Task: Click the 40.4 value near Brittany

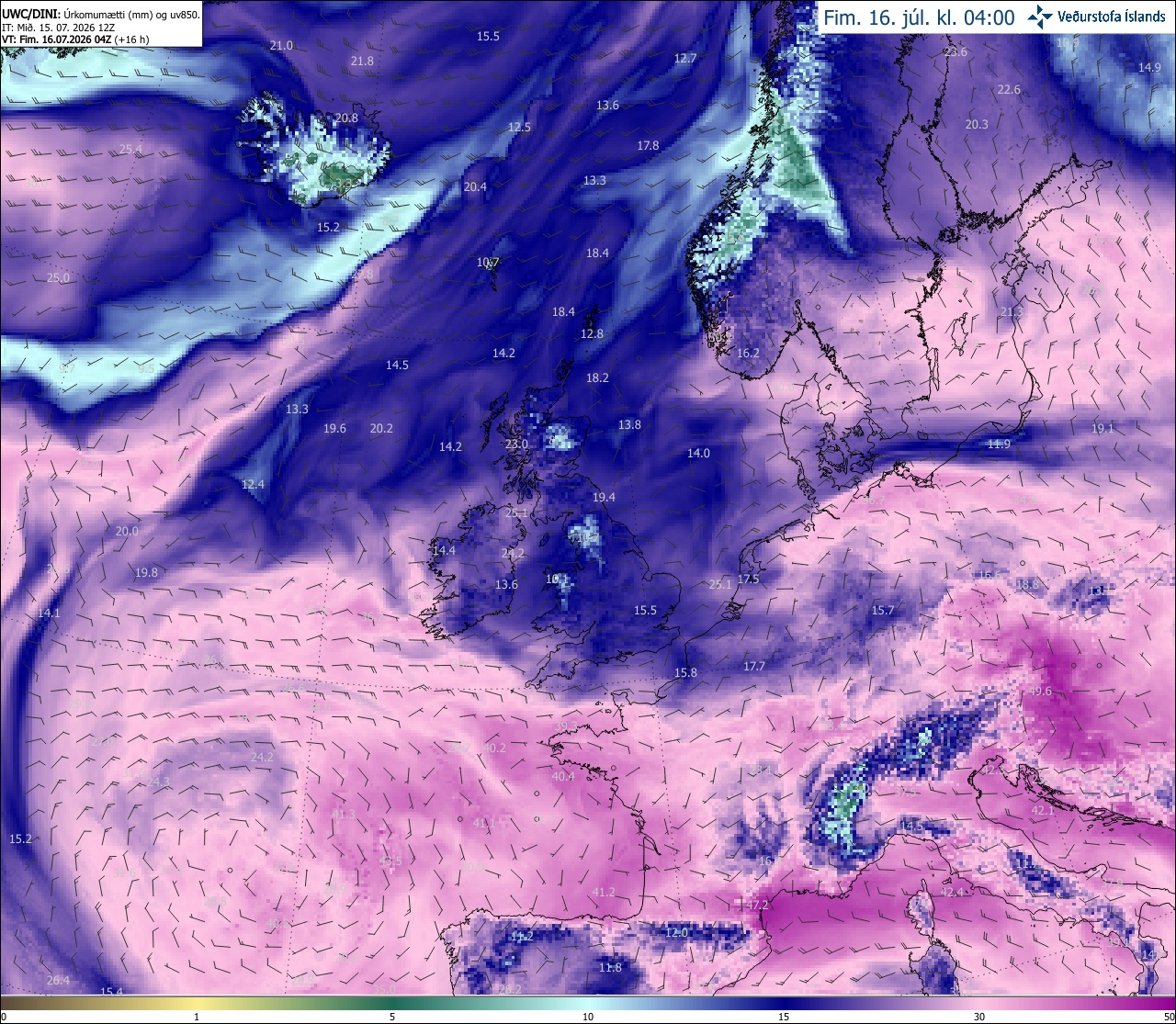Action: pyautogui.click(x=563, y=777)
